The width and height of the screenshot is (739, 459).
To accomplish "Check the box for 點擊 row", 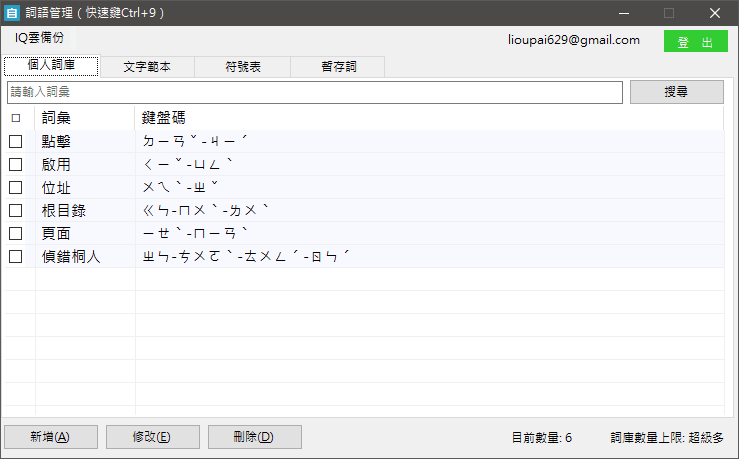I will (x=16, y=141).
